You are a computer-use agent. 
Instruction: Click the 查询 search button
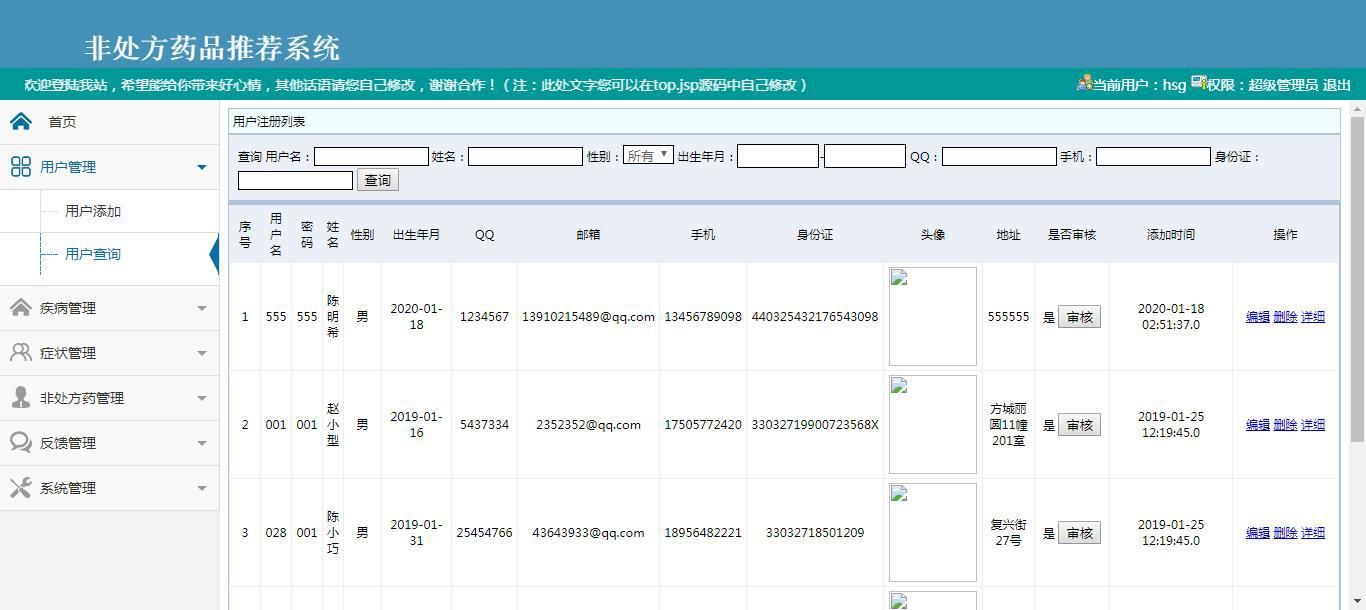tap(377, 180)
